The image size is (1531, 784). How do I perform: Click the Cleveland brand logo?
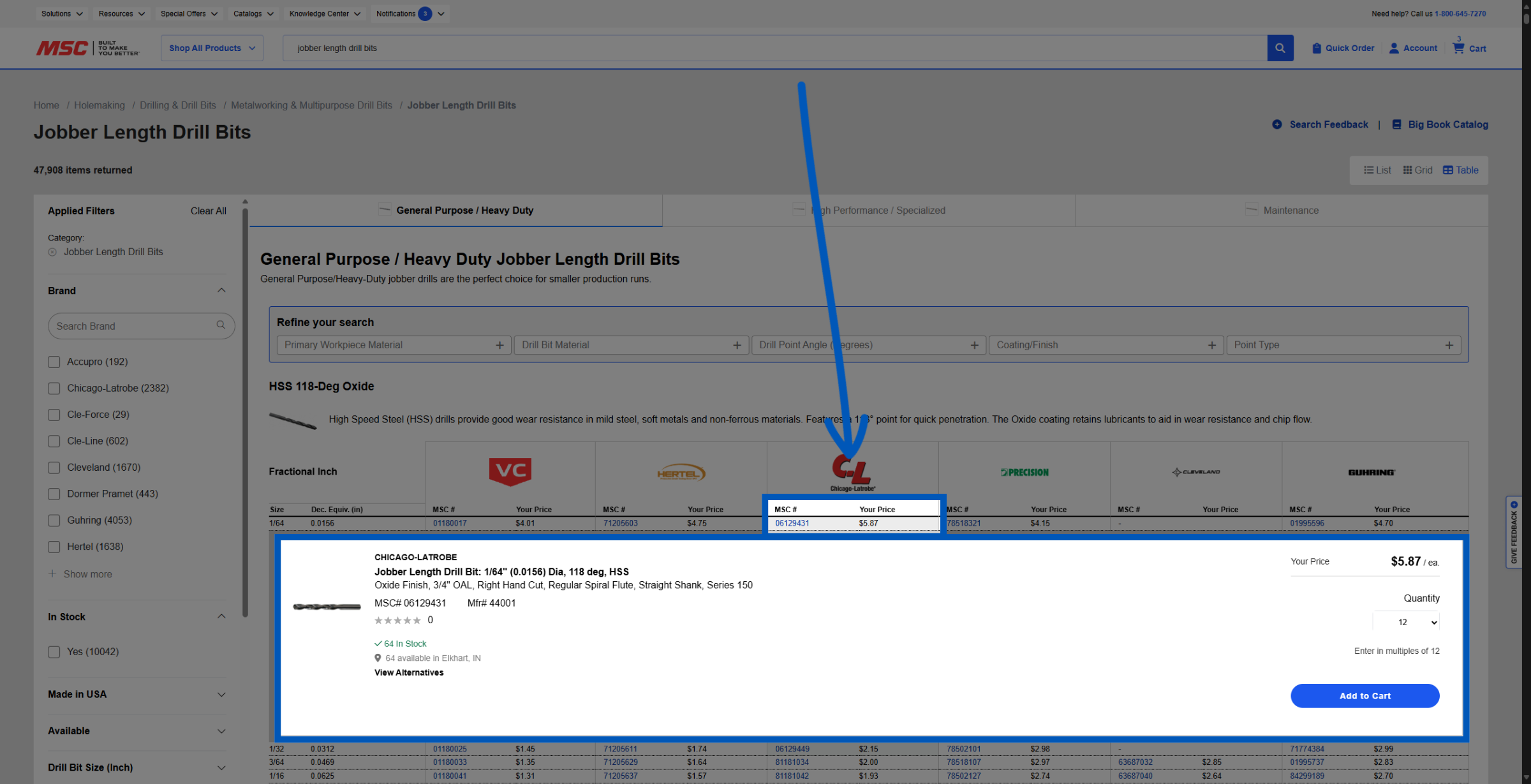tap(1196, 472)
